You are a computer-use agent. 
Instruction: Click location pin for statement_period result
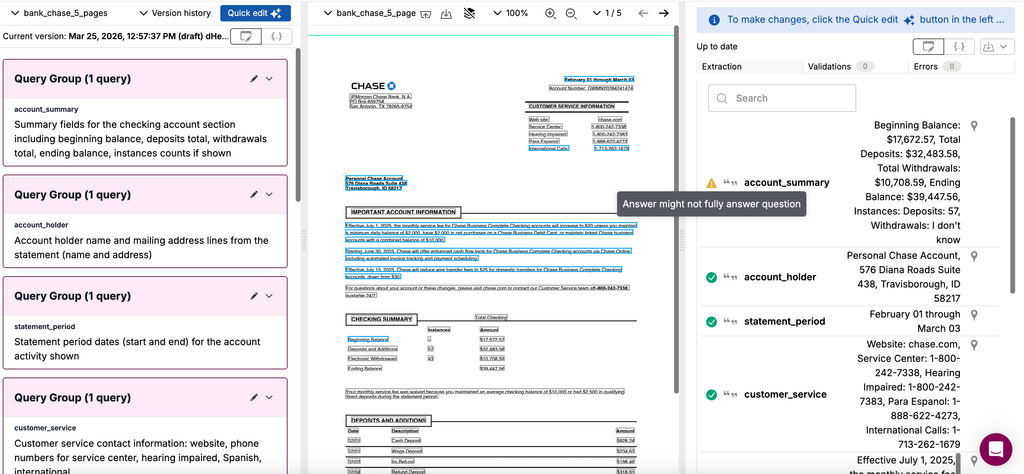974,315
